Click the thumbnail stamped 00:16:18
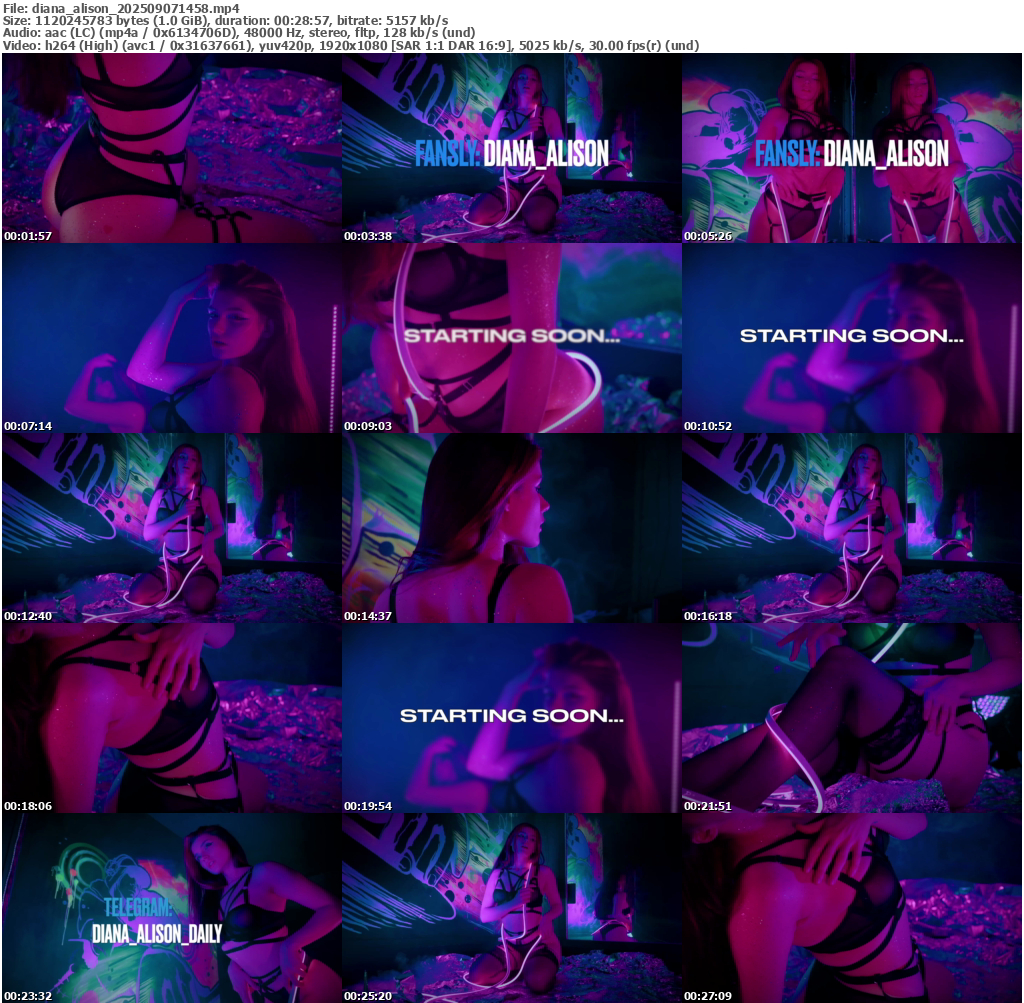The height and width of the screenshot is (1003, 1024). click(x=852, y=528)
